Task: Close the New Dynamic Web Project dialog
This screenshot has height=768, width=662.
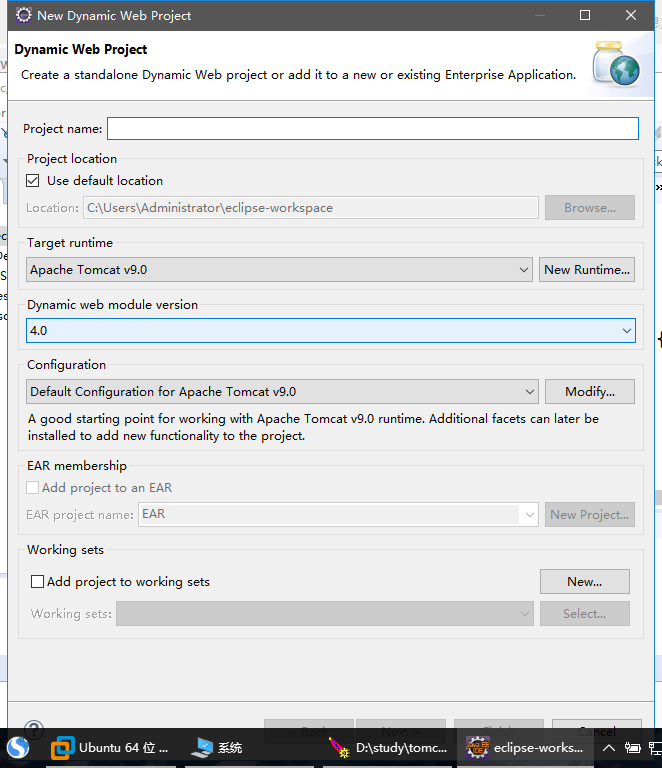Action: (x=631, y=15)
